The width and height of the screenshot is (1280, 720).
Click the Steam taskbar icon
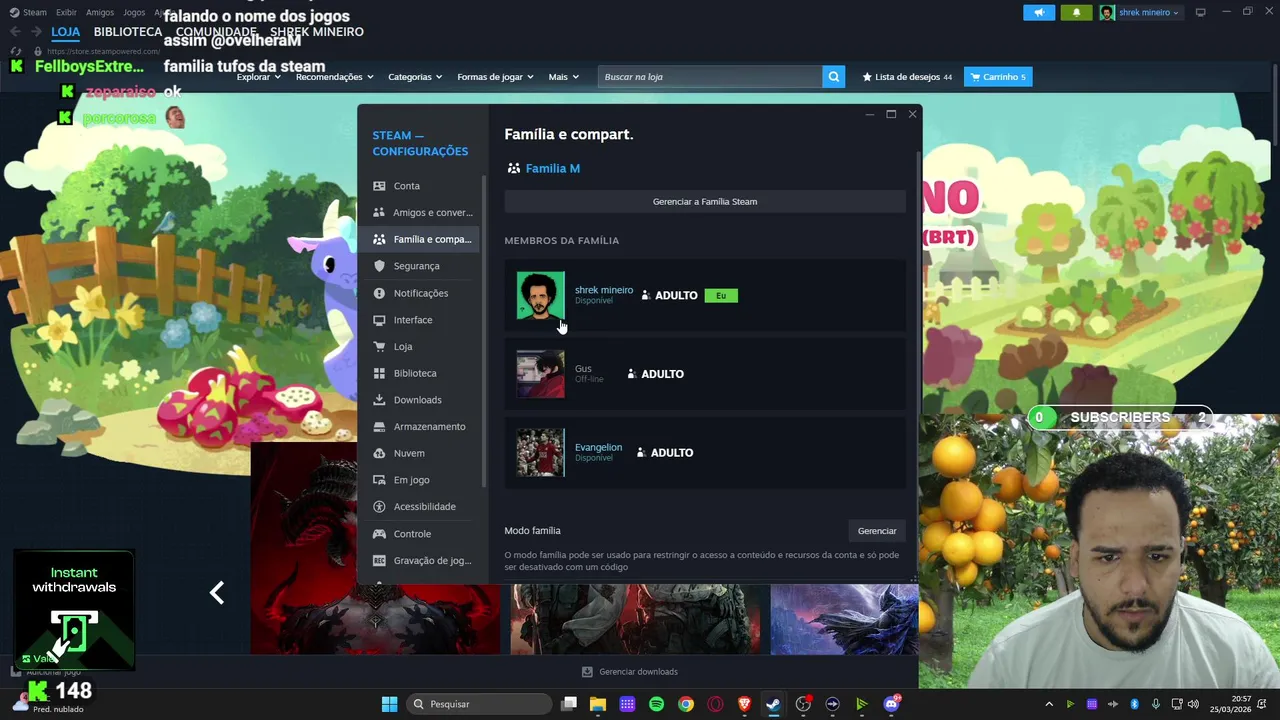click(773, 704)
